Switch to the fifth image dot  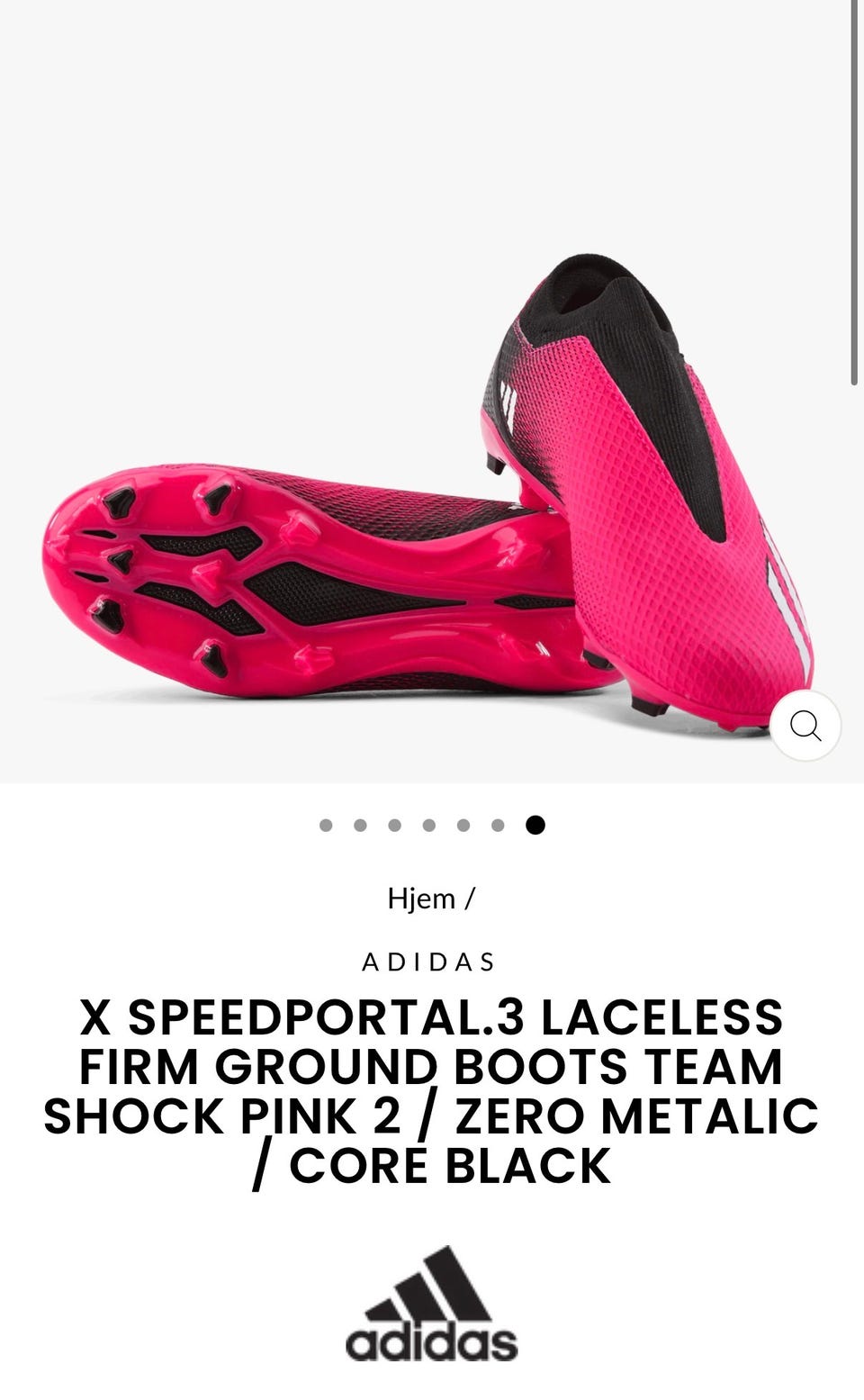[x=463, y=826]
